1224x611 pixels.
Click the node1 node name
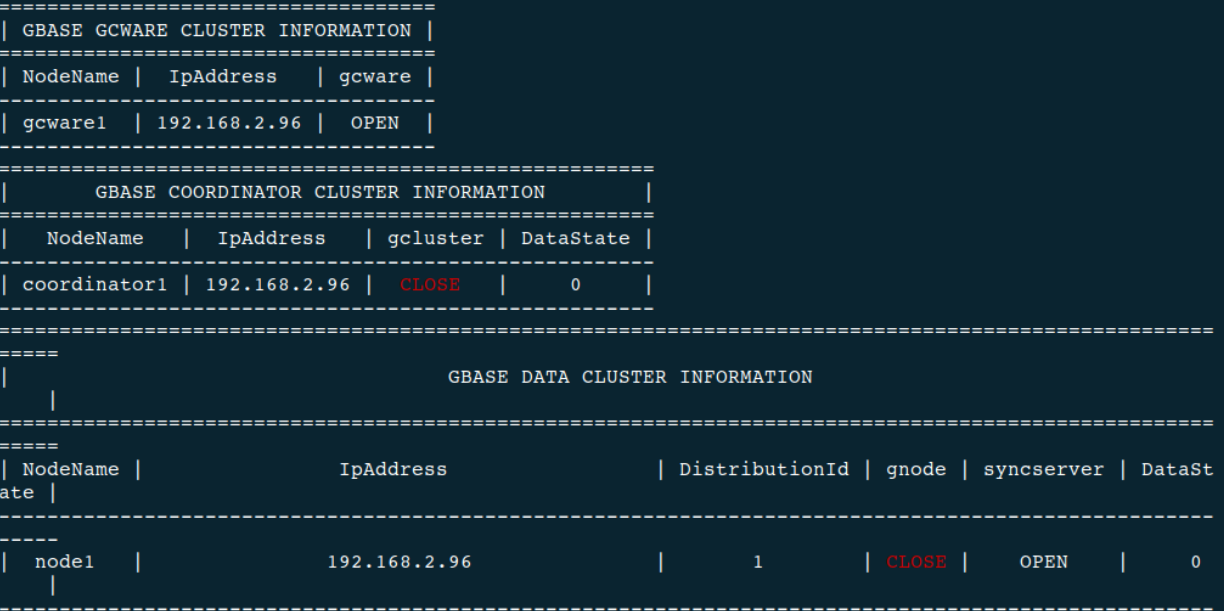[65, 562]
